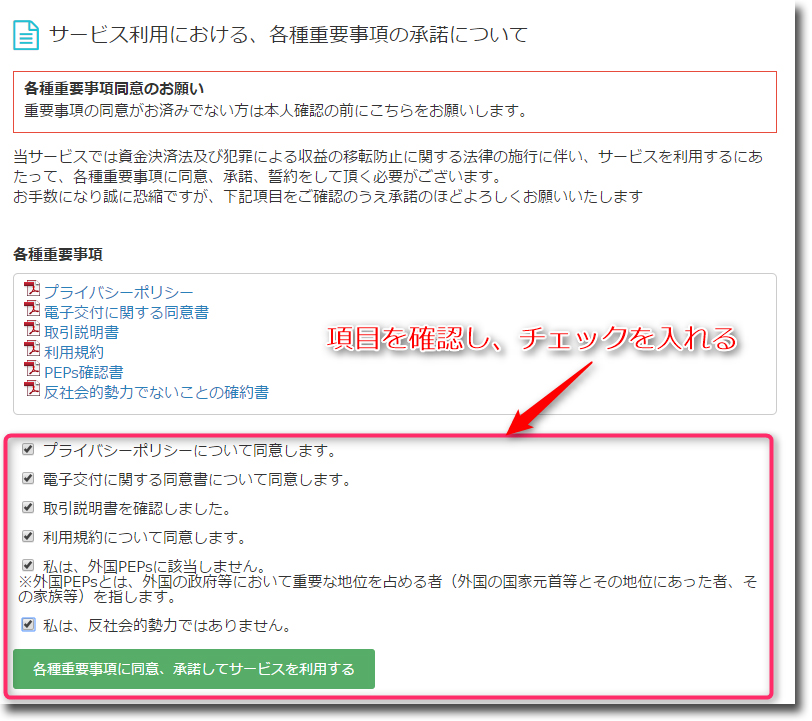Click the page title サービス利用における、各種重要事項の承諾について
Viewport: 812px width, 721px height.
[x=288, y=35]
